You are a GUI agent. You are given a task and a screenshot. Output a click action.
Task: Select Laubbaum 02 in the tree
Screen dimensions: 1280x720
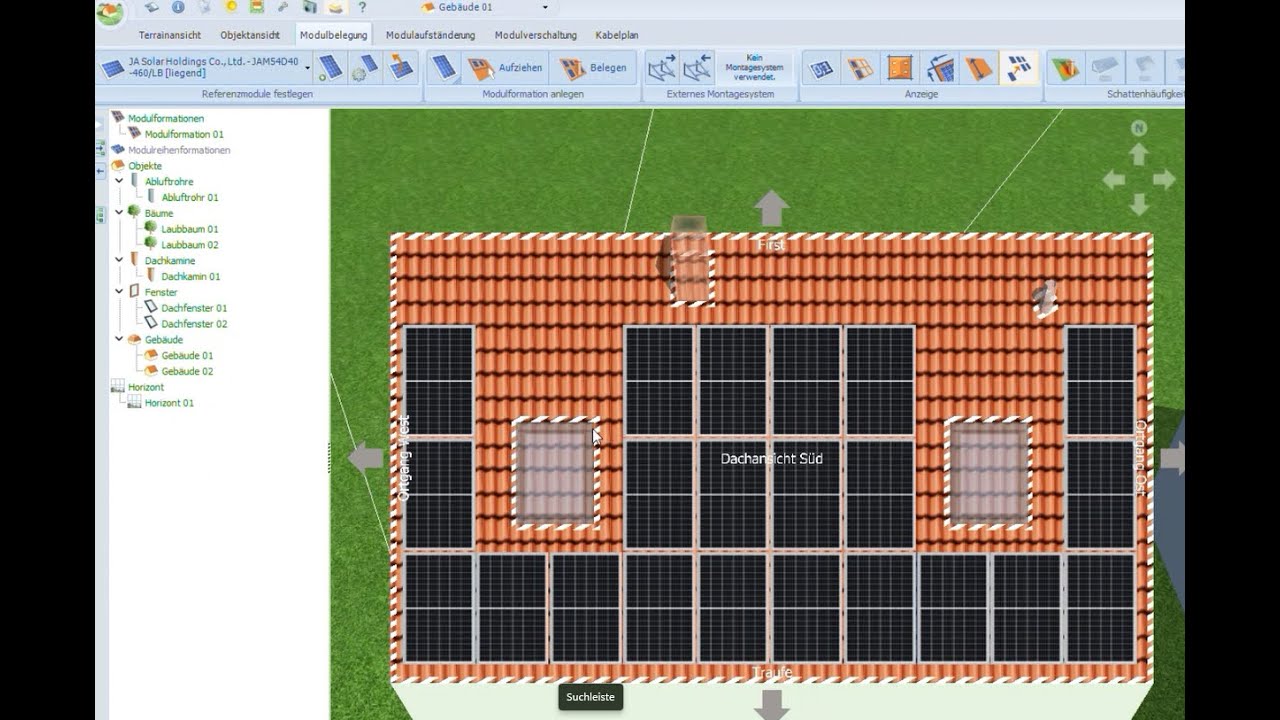[189, 245]
